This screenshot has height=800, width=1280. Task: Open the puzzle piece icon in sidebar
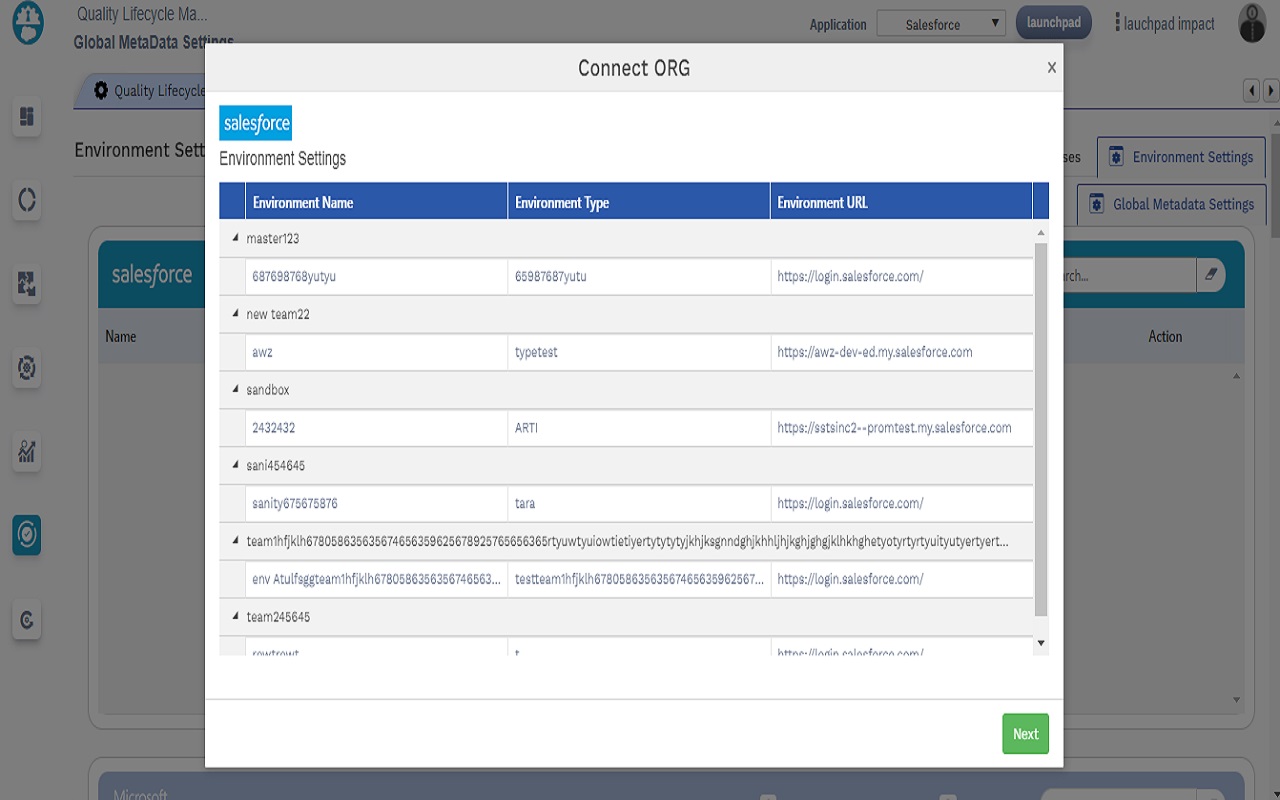point(27,284)
